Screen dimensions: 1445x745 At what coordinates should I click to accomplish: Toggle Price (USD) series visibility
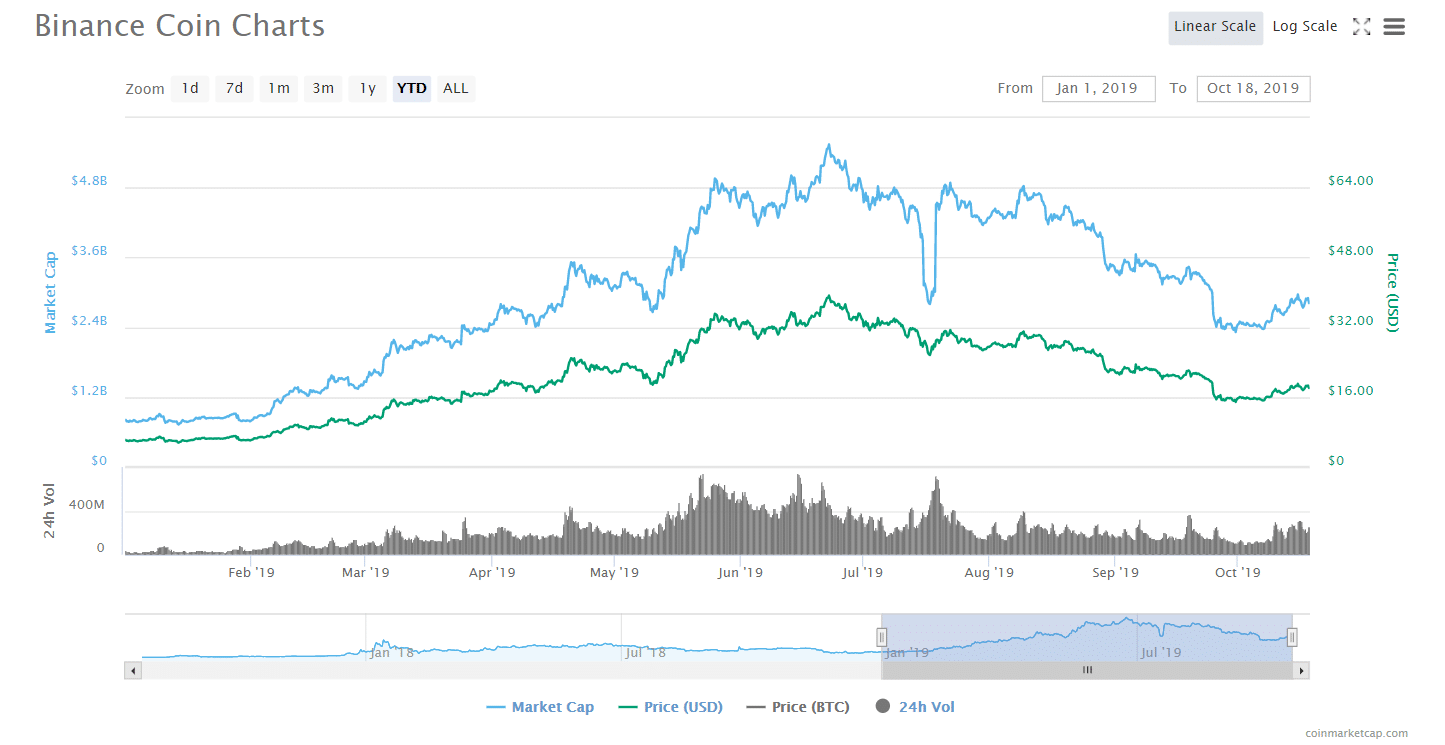coord(670,707)
